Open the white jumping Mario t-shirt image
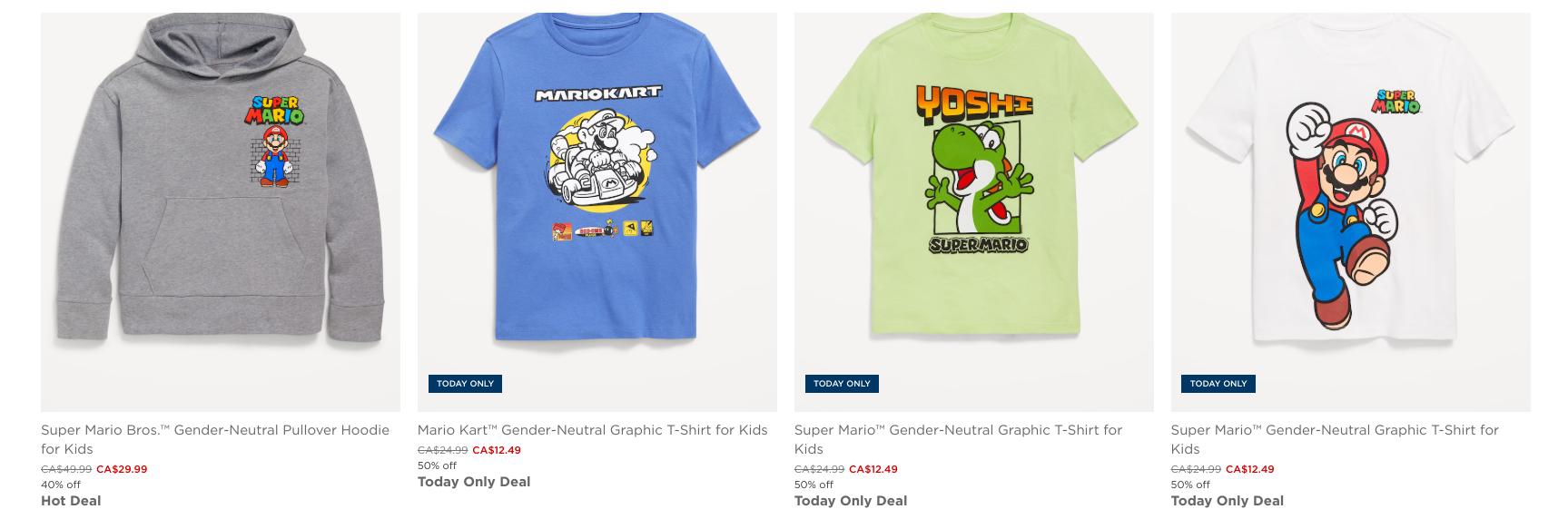 pos(1351,211)
